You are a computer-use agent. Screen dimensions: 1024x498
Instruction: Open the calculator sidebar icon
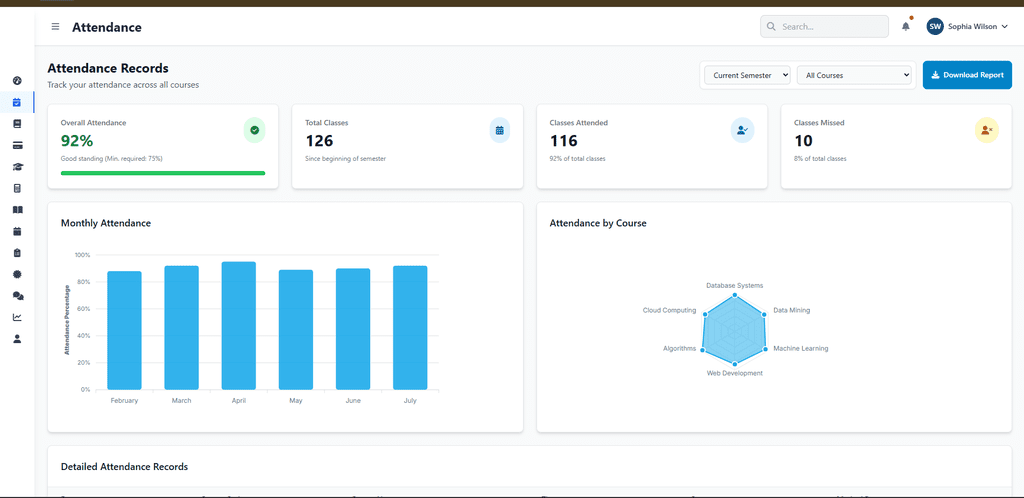18,188
